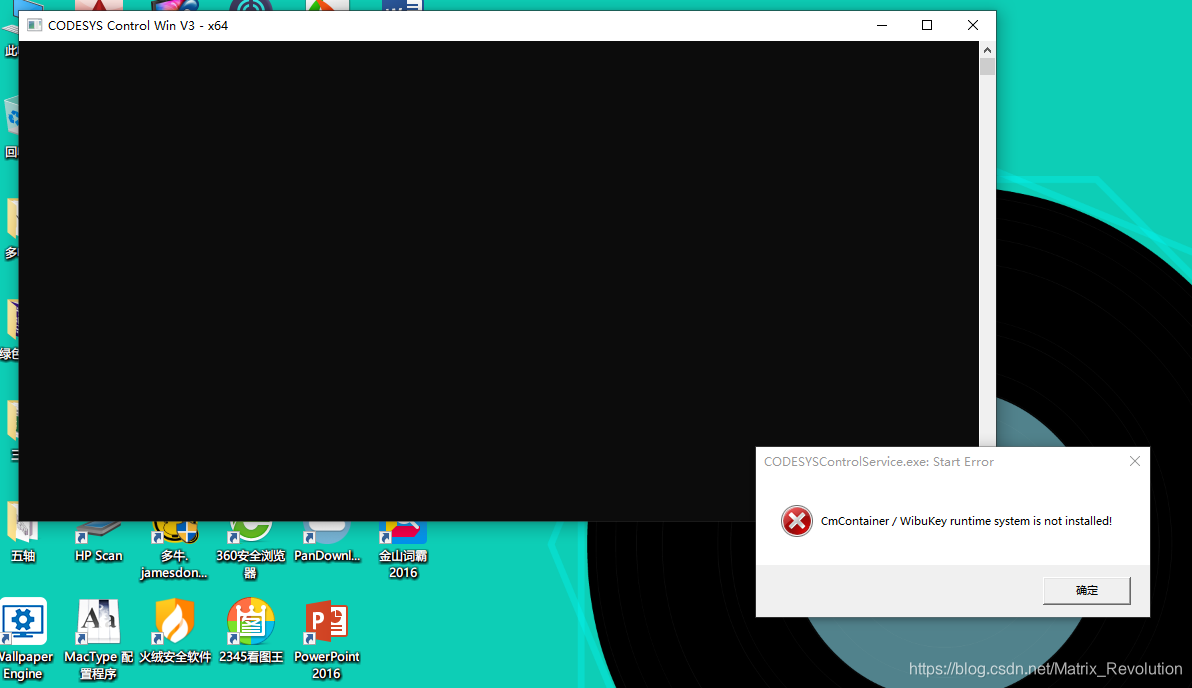Maximize the CODESYS Control Win window

[x=927, y=26]
